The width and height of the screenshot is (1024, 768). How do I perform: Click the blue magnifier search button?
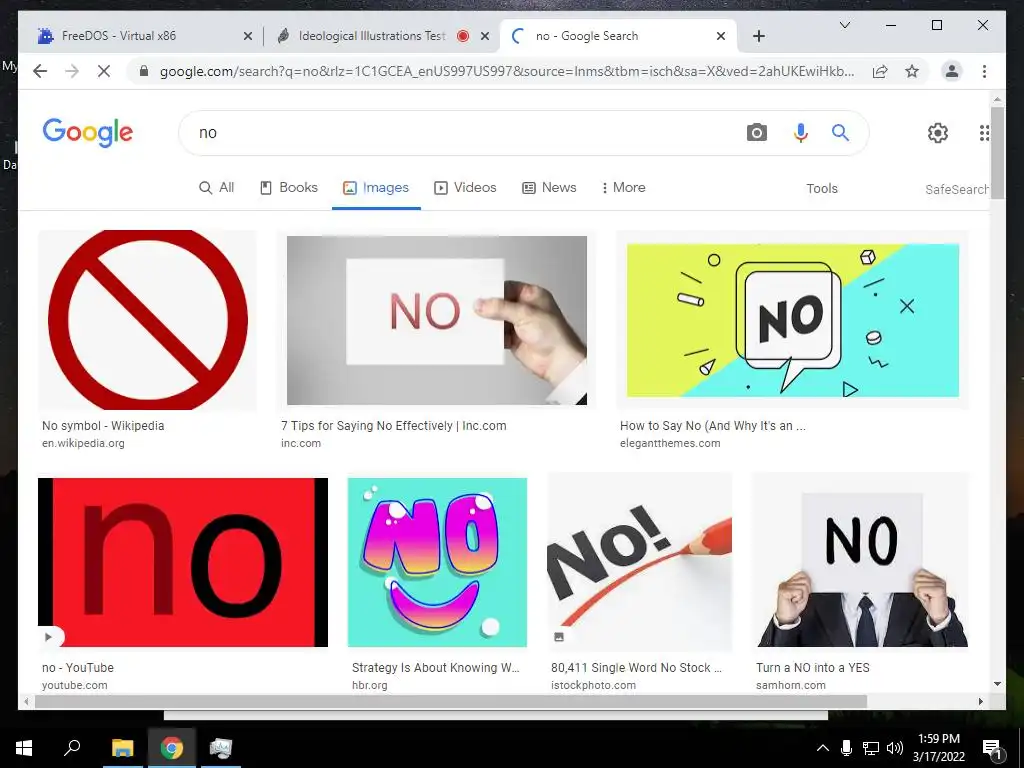click(x=840, y=133)
